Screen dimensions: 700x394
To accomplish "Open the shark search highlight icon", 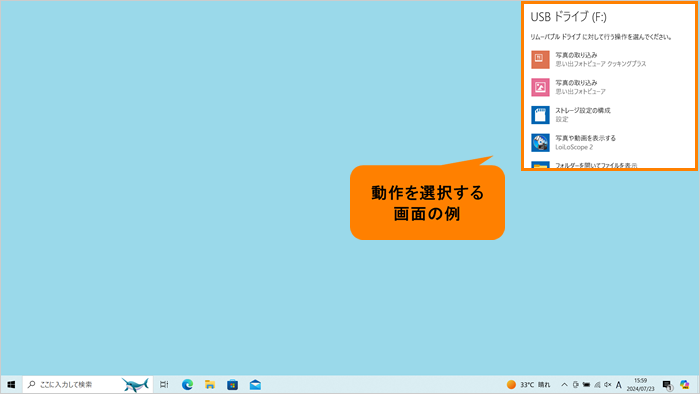I will 135,384.
